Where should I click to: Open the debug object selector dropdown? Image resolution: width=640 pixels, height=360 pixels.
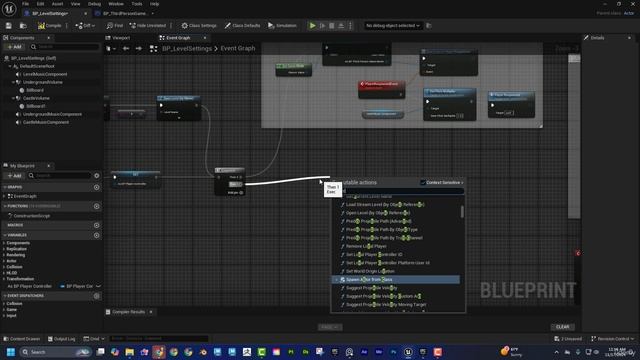tap(393, 25)
